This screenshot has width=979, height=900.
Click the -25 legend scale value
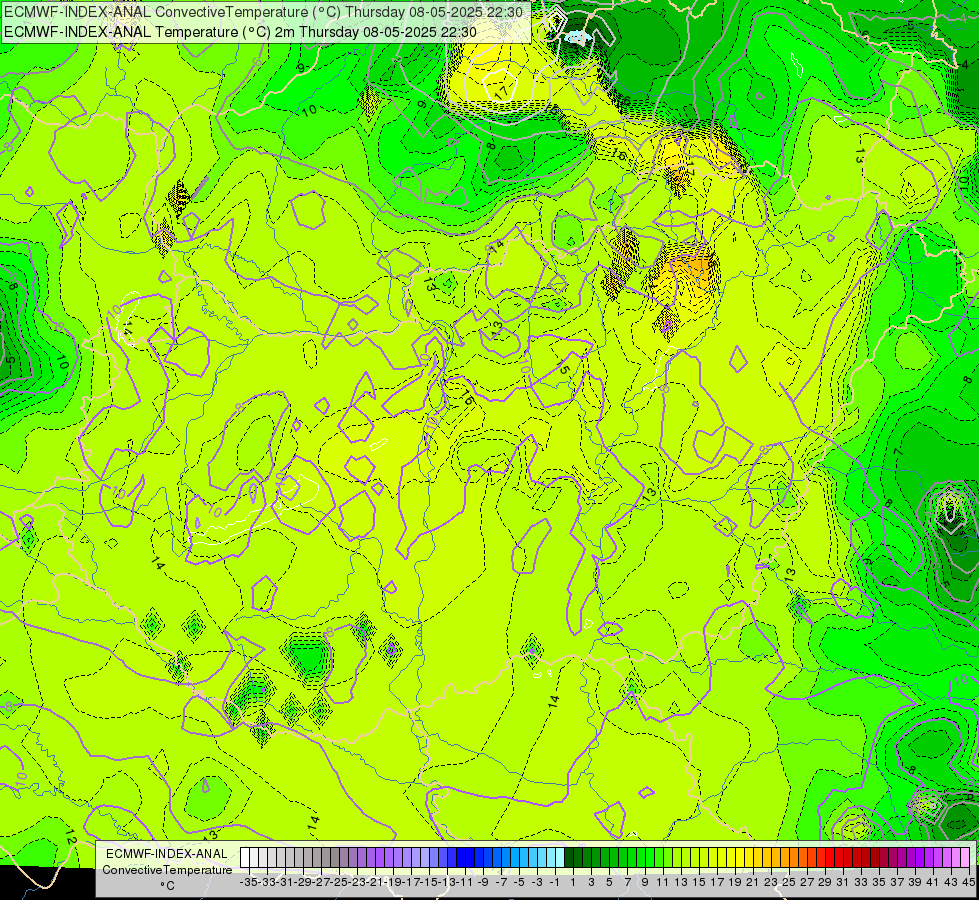point(339,883)
